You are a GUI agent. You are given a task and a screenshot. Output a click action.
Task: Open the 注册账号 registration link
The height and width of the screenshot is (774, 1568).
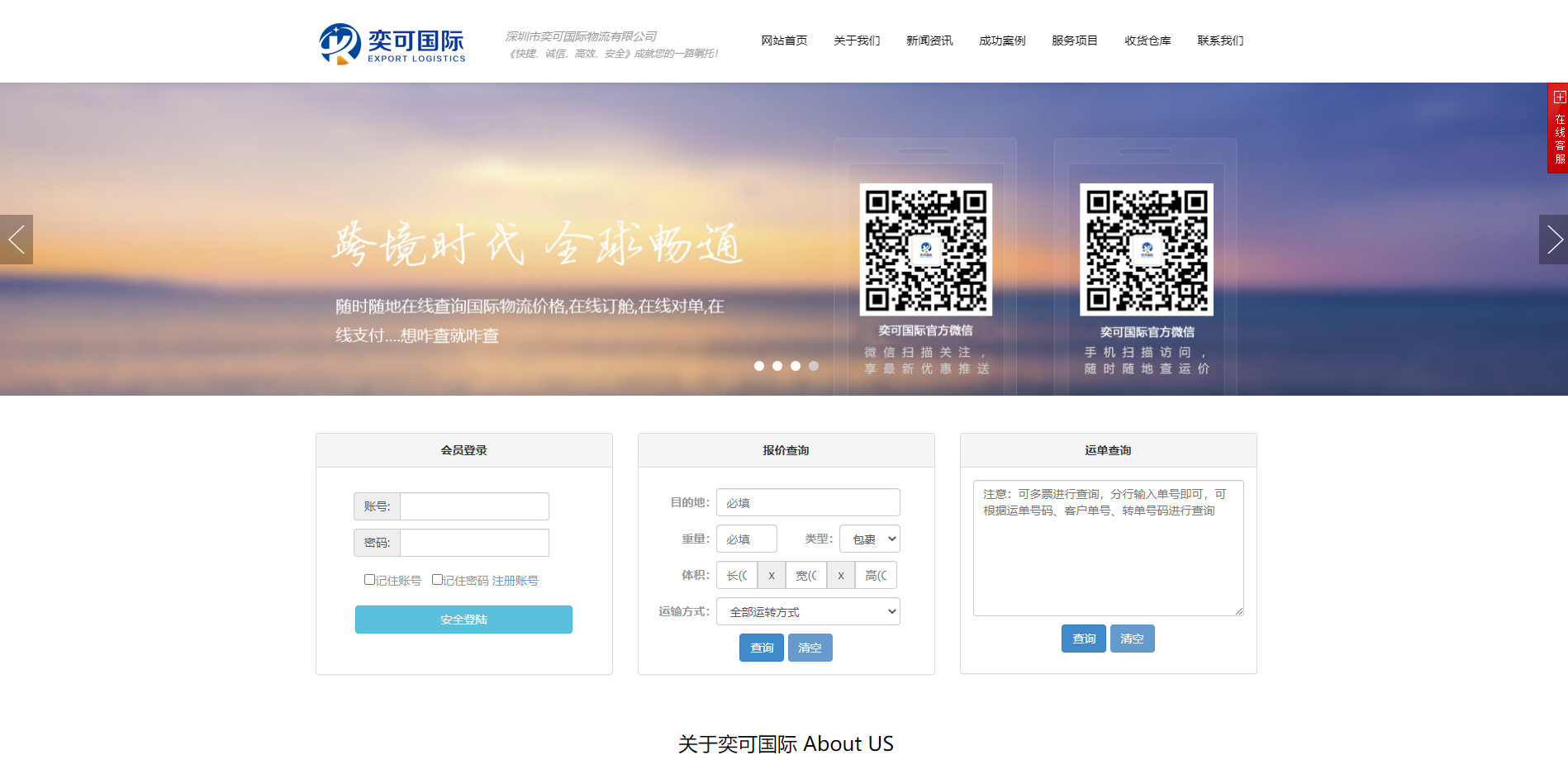[515, 581]
